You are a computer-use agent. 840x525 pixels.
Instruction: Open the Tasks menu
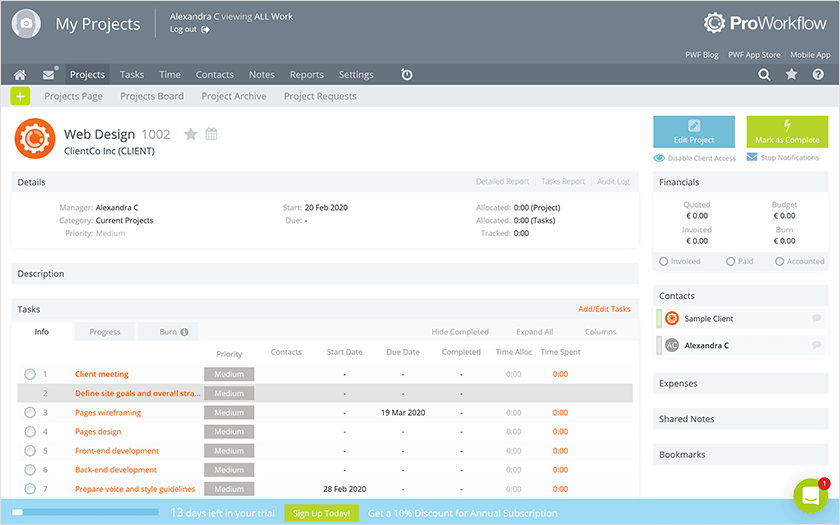[x=132, y=74]
